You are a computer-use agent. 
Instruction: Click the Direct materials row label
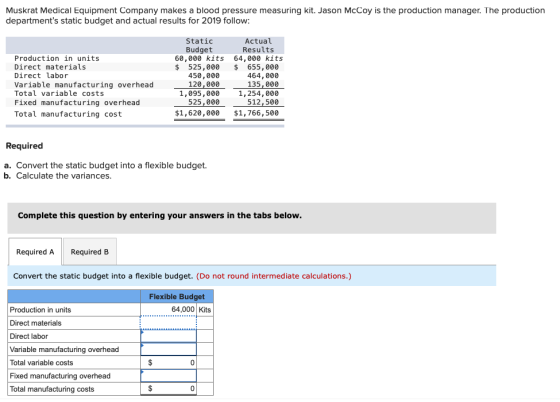pyautogui.click(x=35, y=323)
